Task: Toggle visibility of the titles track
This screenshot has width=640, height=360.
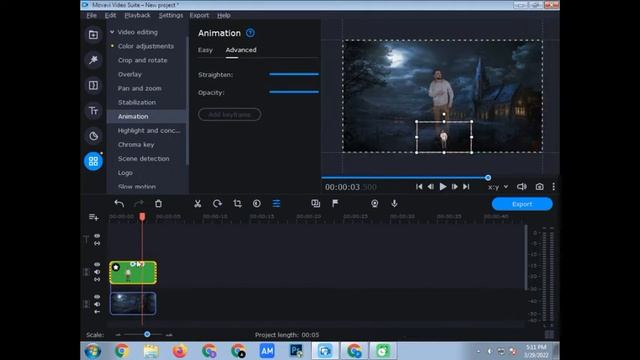Action: [97, 236]
